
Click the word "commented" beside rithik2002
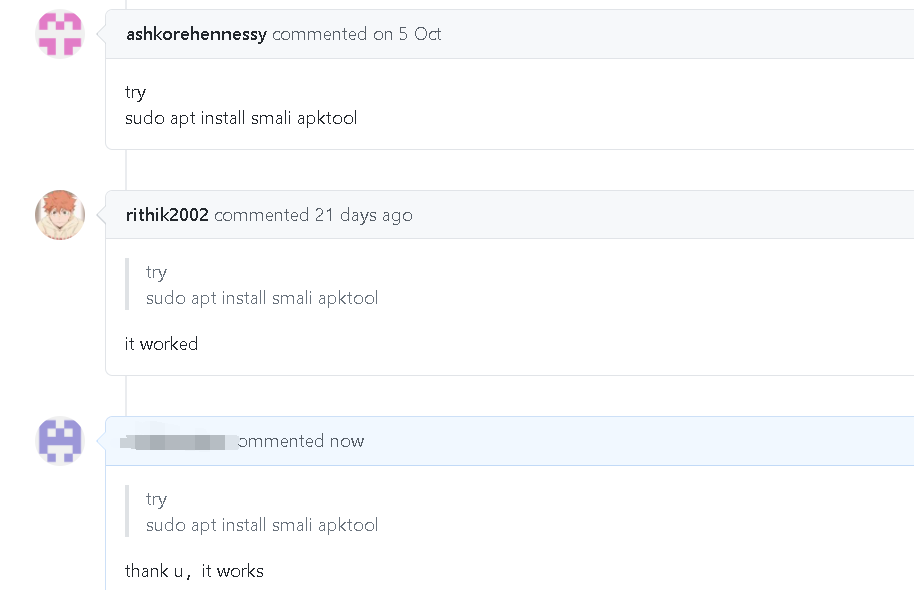[x=262, y=215]
